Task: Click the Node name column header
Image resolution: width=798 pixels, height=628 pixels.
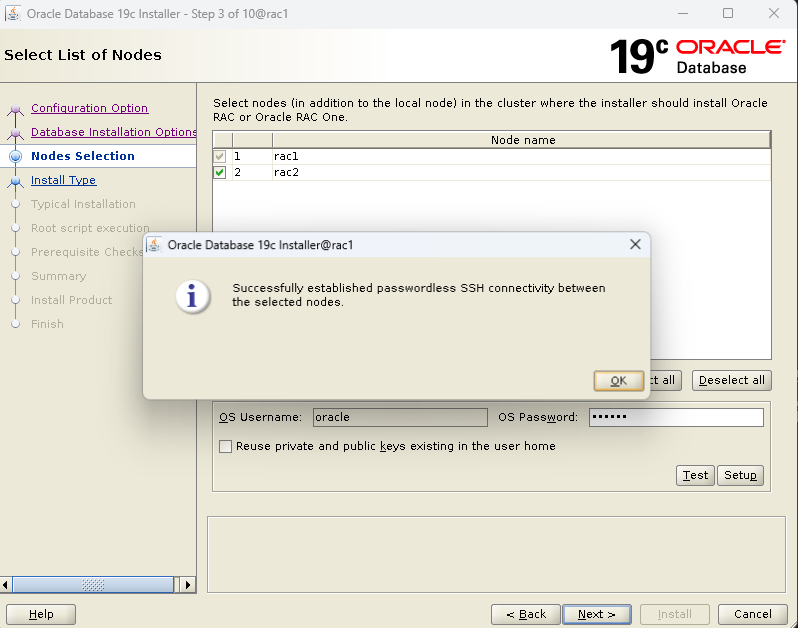Action: pyautogui.click(x=522, y=140)
